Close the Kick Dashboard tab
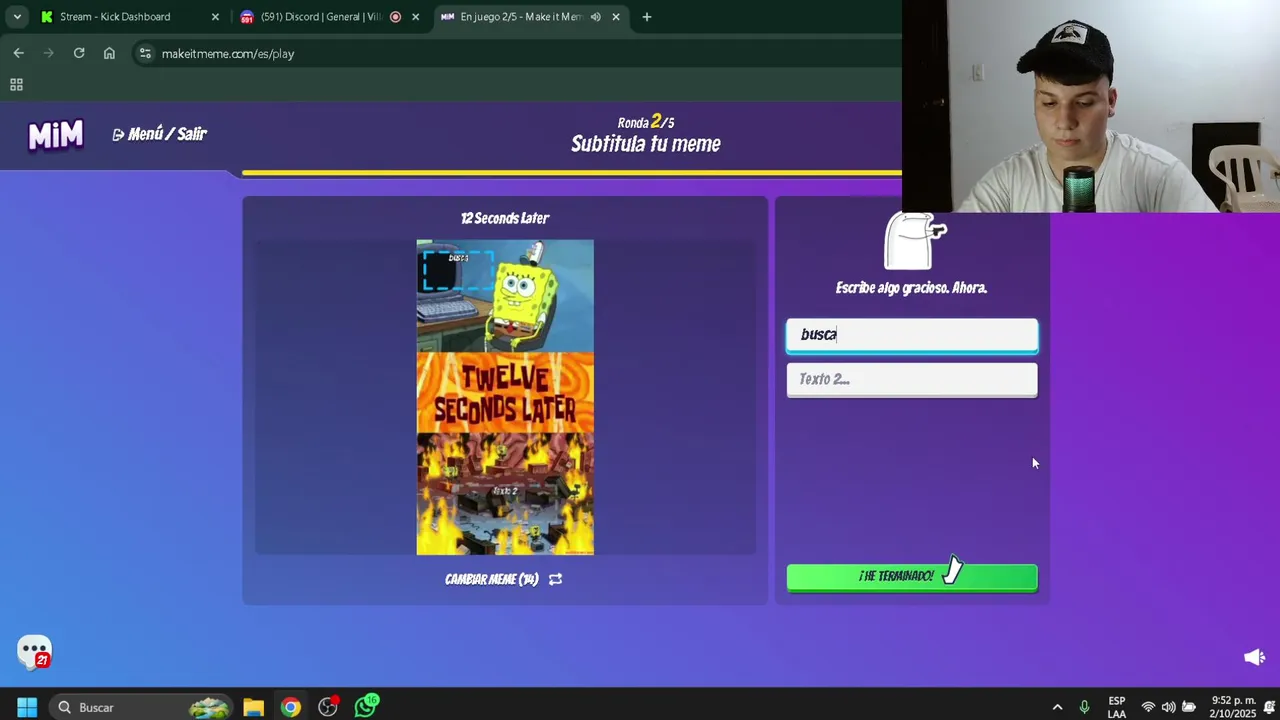The width and height of the screenshot is (1280, 720). pyautogui.click(x=215, y=17)
